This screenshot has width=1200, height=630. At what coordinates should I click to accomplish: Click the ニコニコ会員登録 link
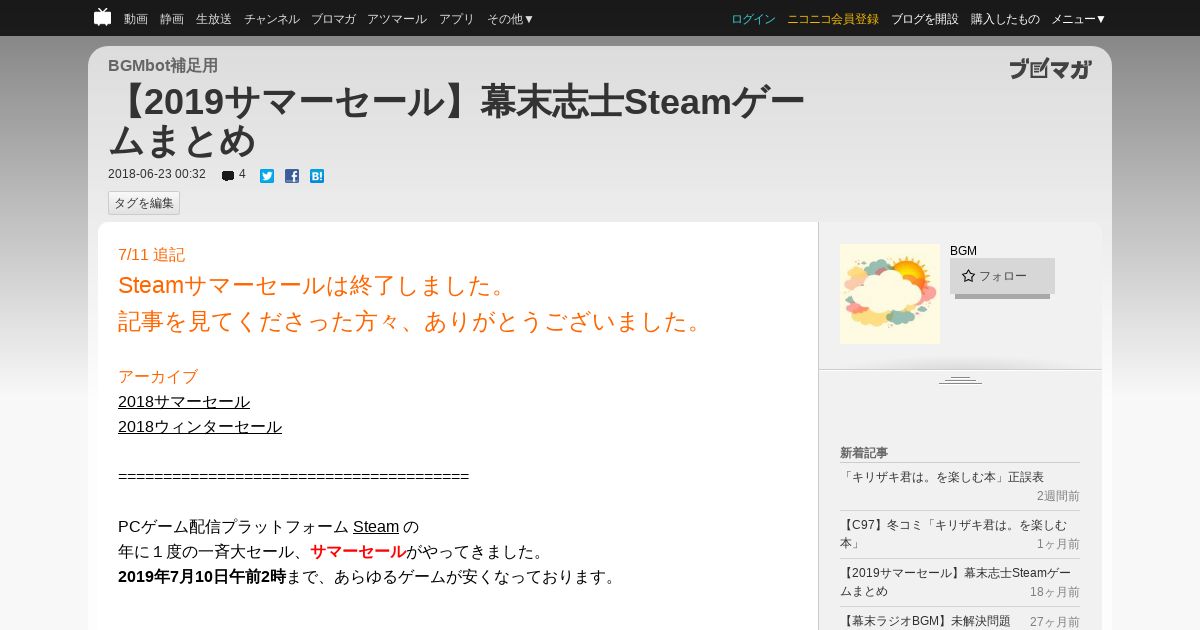click(x=833, y=19)
